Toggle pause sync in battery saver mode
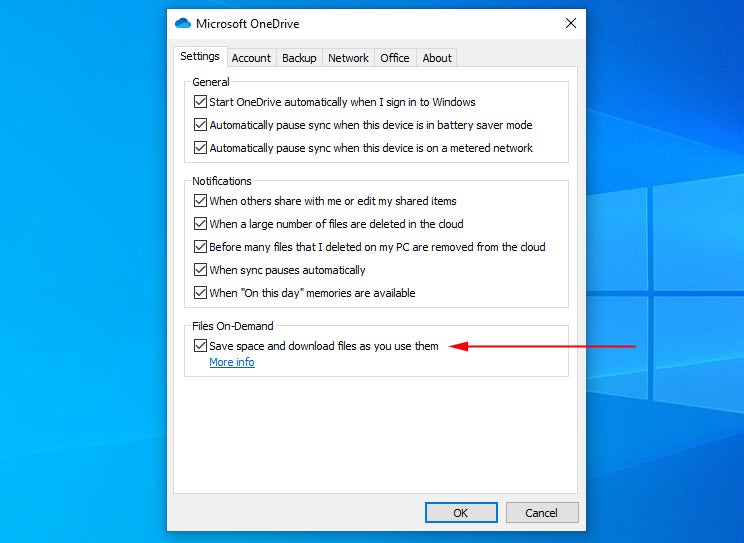 pyautogui.click(x=200, y=125)
